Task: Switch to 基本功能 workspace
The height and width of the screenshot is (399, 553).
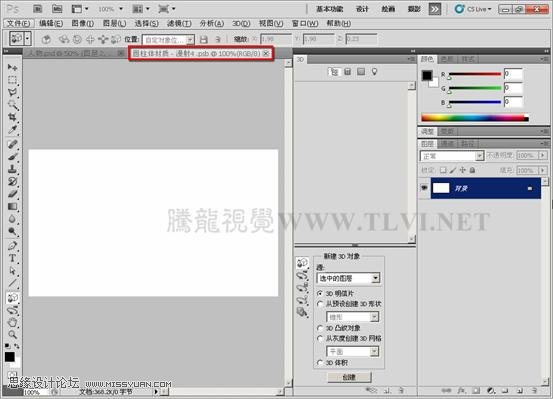Action: point(329,9)
